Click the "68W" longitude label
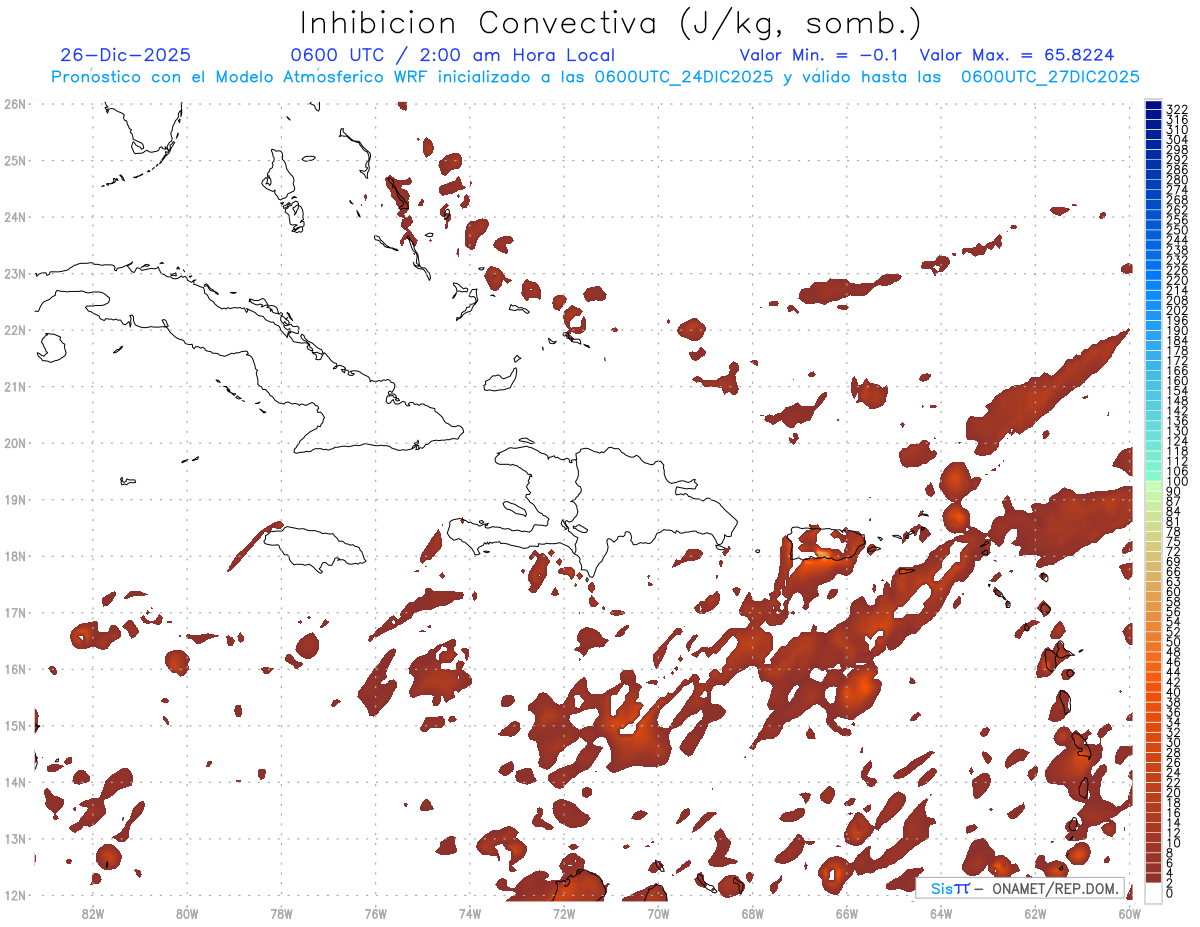Screen dimensions: 1200x927 point(752,912)
